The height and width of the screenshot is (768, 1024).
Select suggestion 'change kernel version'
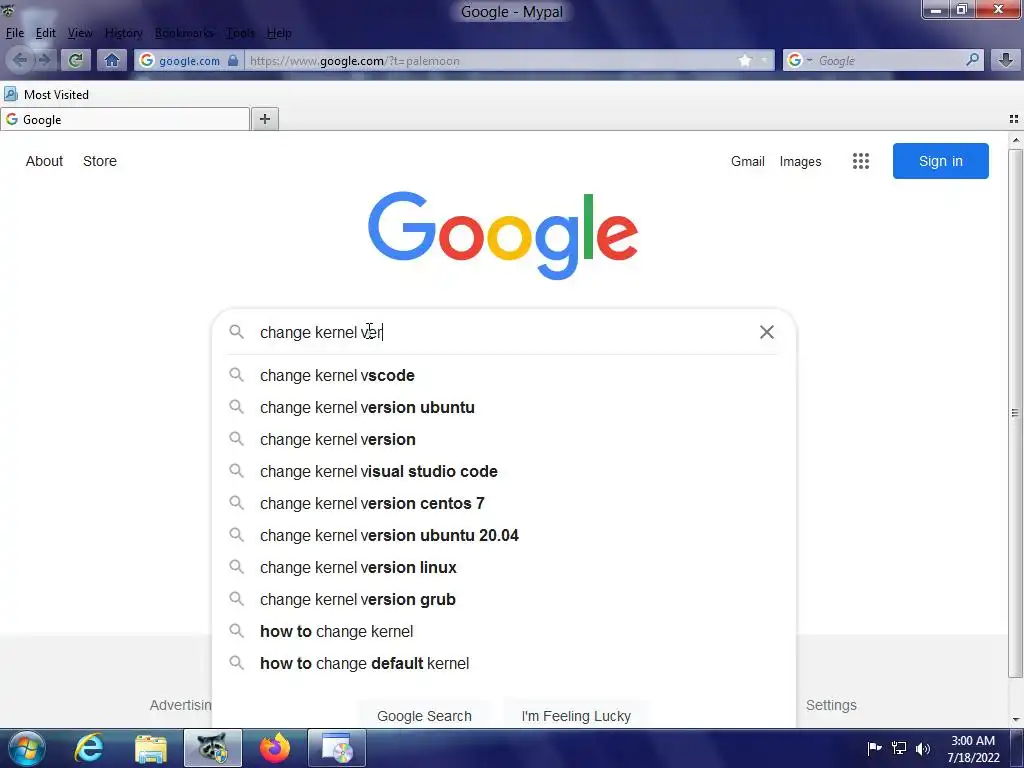504,440
